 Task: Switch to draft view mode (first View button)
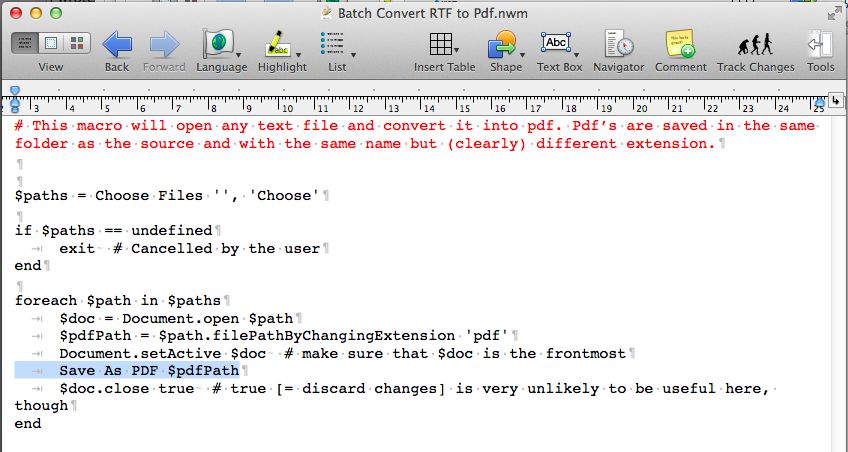point(26,44)
